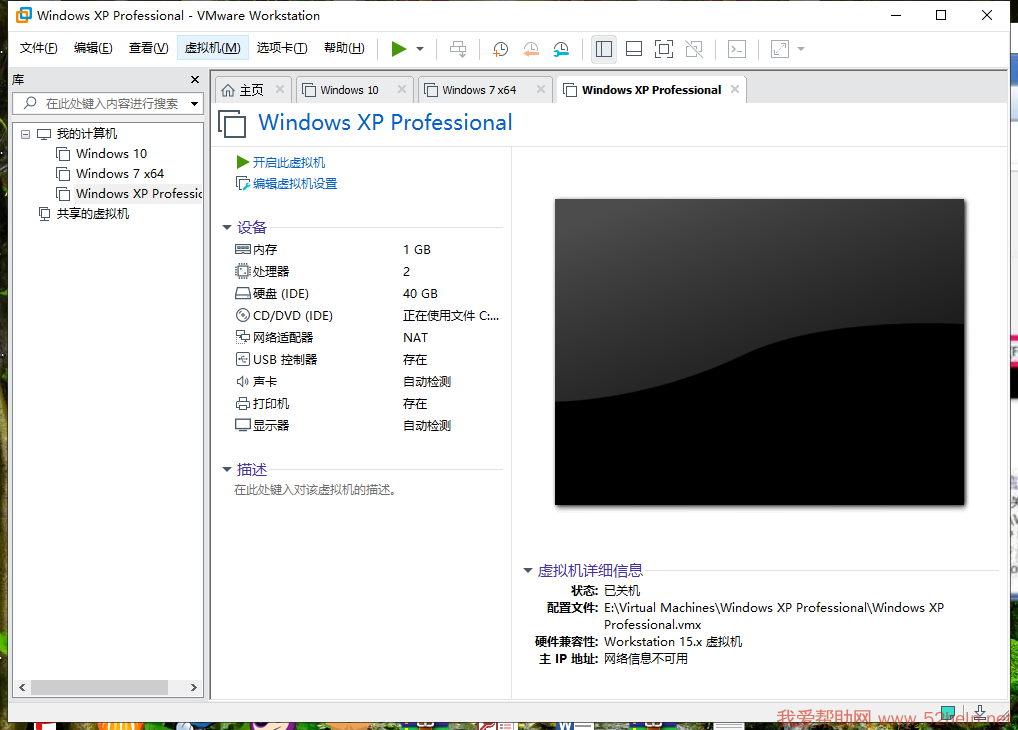Collapse the 设备 section
This screenshot has height=730, width=1018.
point(227,227)
